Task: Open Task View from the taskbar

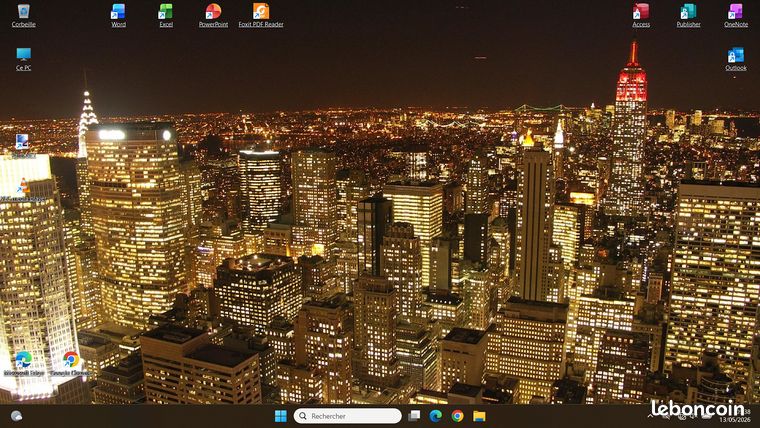Action: [x=414, y=416]
